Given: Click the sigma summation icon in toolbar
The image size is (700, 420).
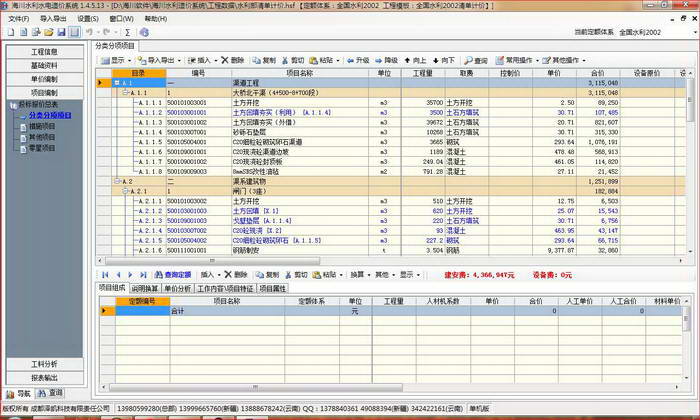Looking at the screenshot, I should tap(128, 32).
